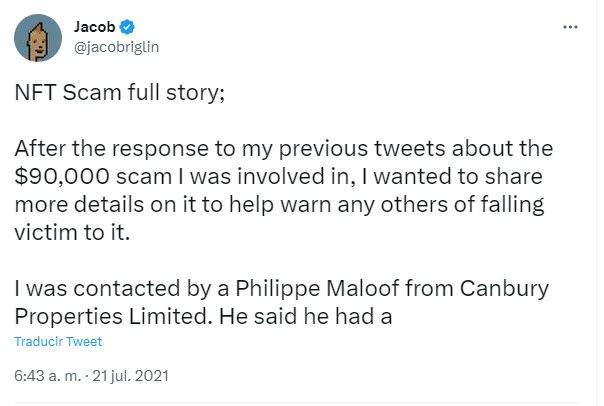This screenshot has width=604, height=406.
Task: Click the blue verified badge icon
Action: pyautogui.click(x=129, y=26)
